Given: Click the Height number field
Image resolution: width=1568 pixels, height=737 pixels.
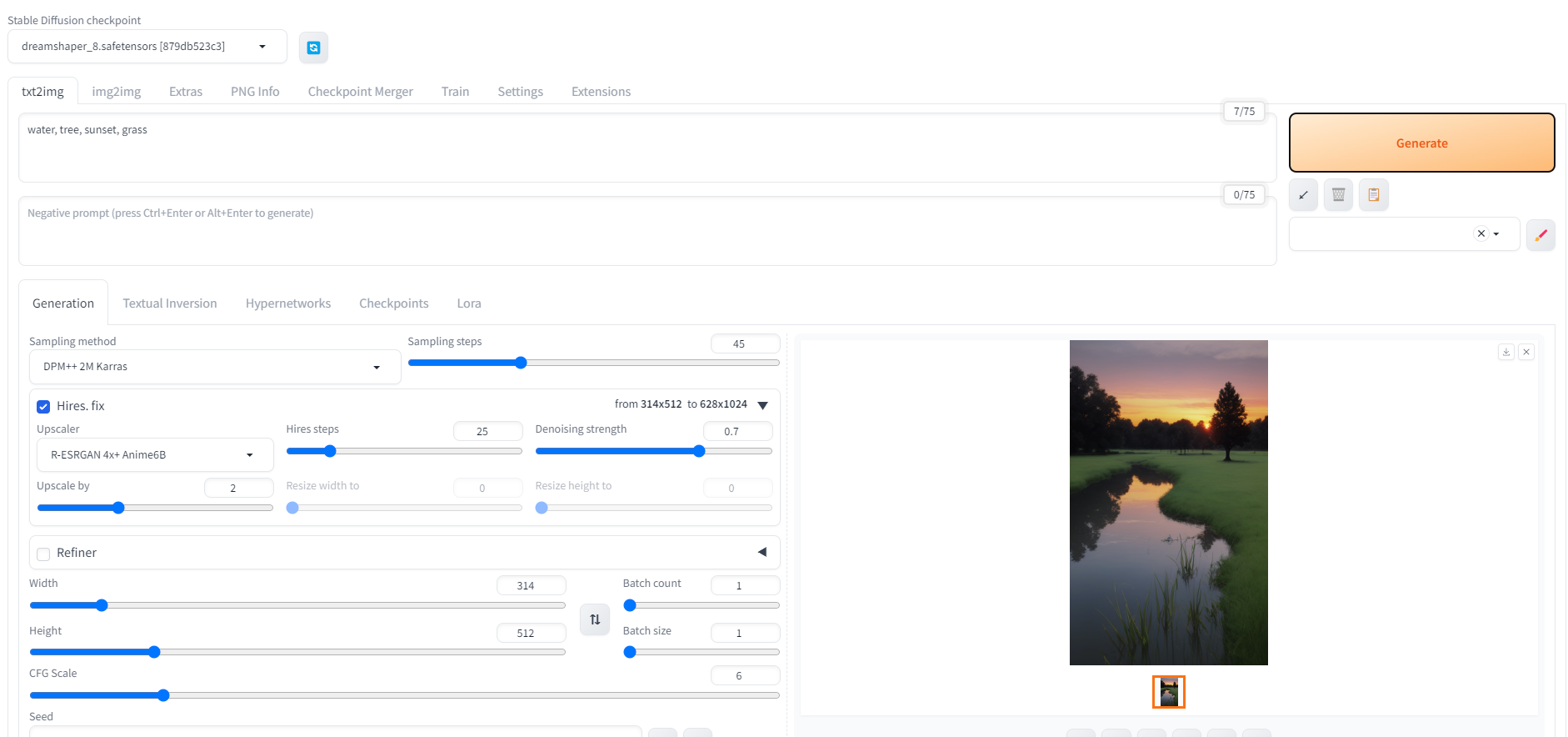Looking at the screenshot, I should coord(531,633).
